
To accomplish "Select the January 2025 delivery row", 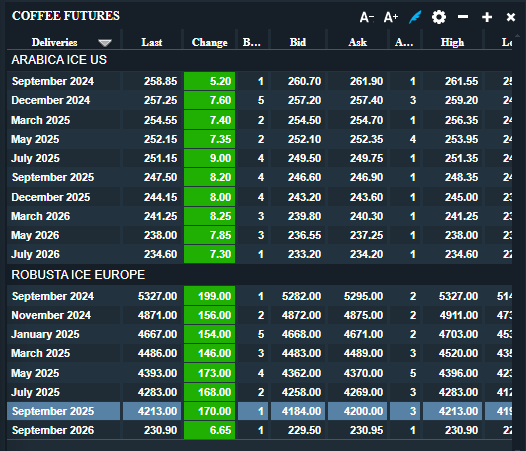I will click(259, 334).
